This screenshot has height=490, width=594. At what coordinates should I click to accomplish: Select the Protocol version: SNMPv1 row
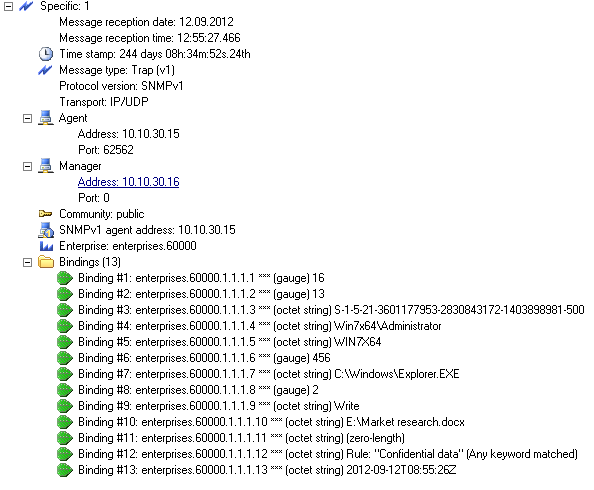tap(121, 86)
